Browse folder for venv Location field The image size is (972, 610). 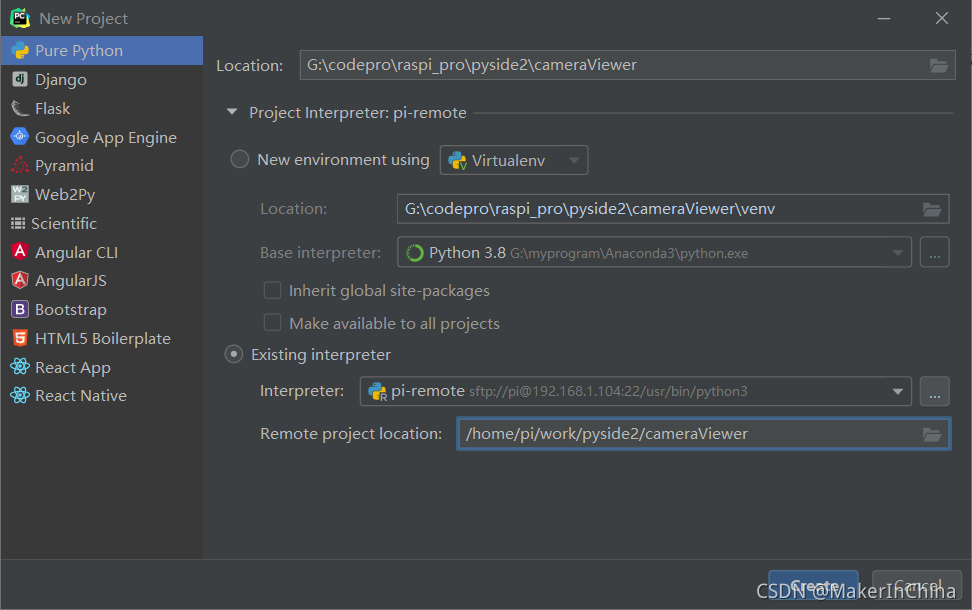coord(932,210)
